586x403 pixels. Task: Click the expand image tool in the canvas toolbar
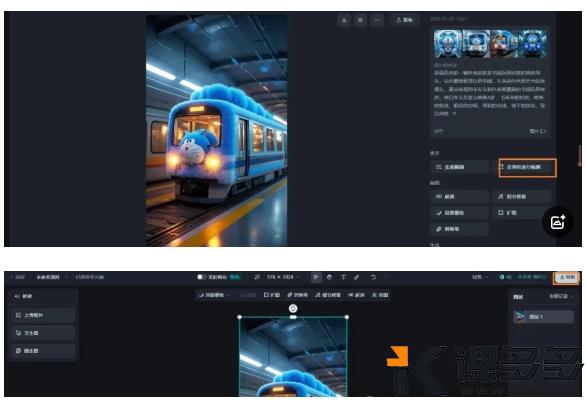(272, 295)
